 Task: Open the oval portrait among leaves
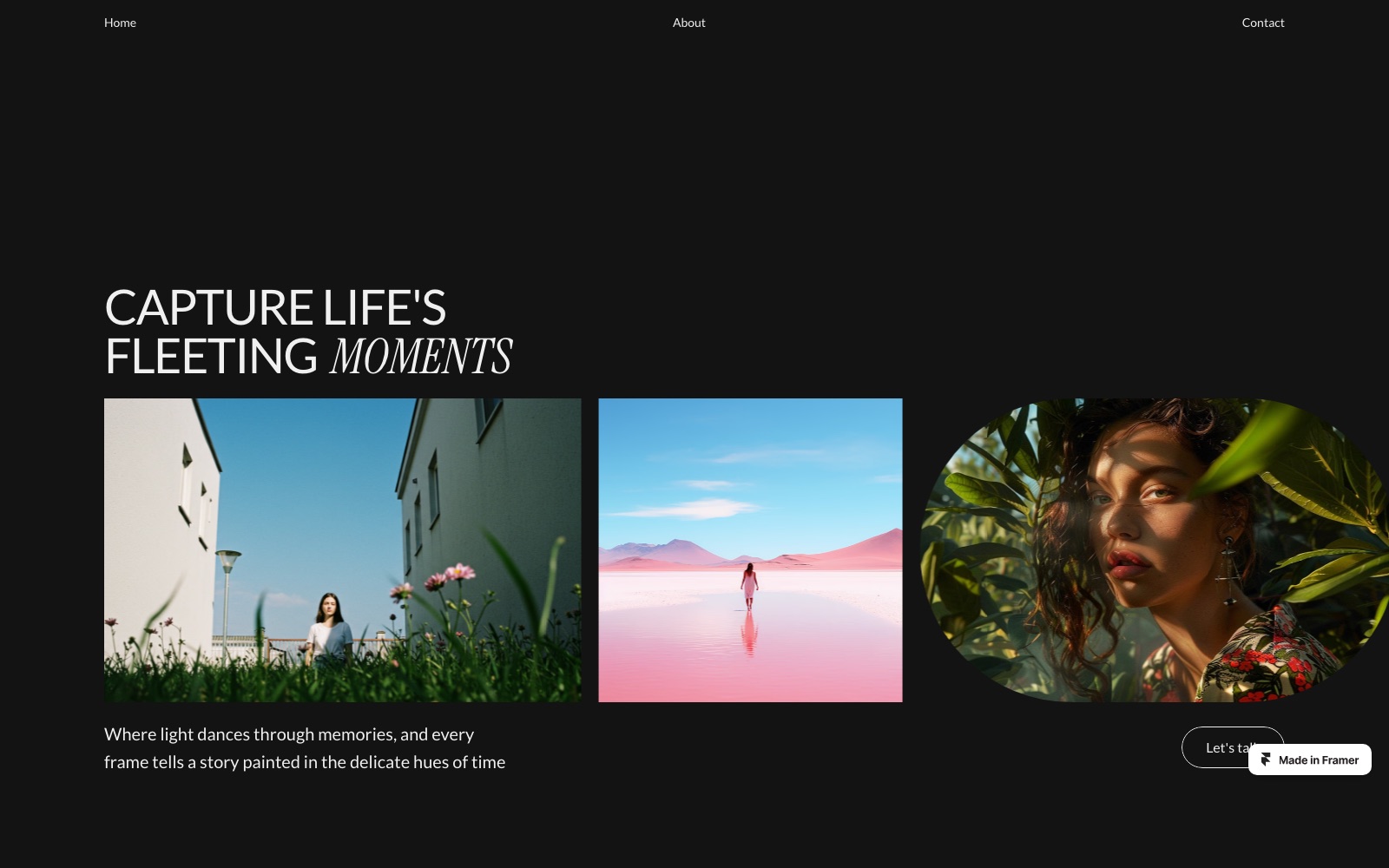coord(1155,550)
